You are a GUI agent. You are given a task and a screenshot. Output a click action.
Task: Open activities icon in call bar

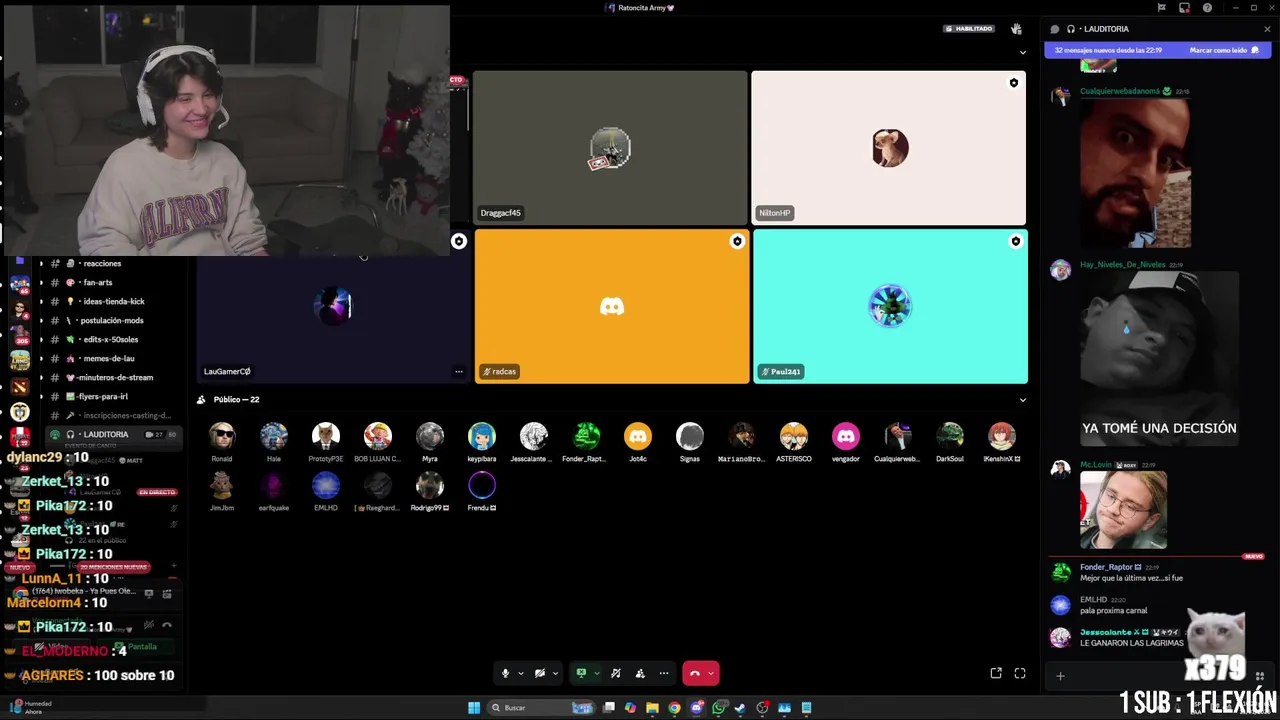pos(640,673)
